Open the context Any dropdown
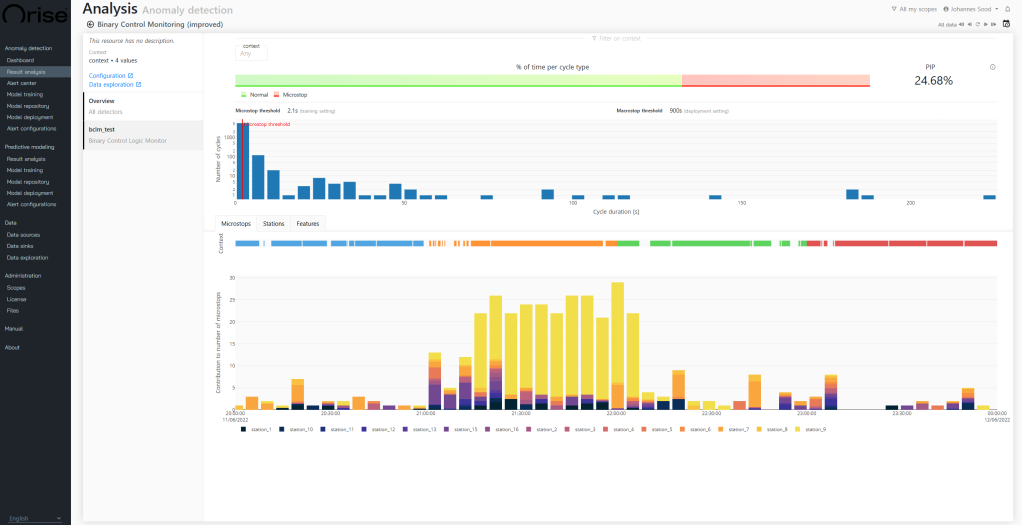Image resolution: width=1022 pixels, height=525 pixels. point(251,53)
